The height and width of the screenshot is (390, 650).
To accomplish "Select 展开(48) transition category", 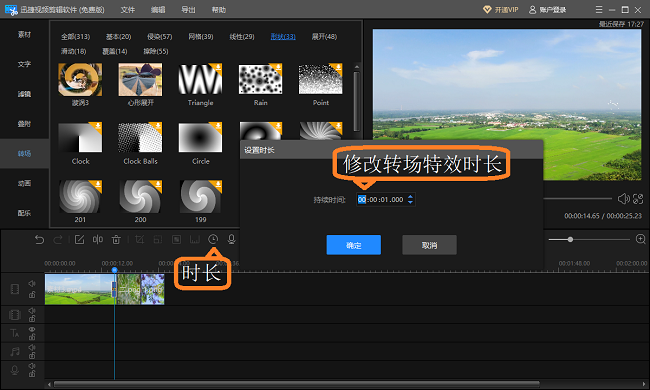I will [x=324, y=36].
